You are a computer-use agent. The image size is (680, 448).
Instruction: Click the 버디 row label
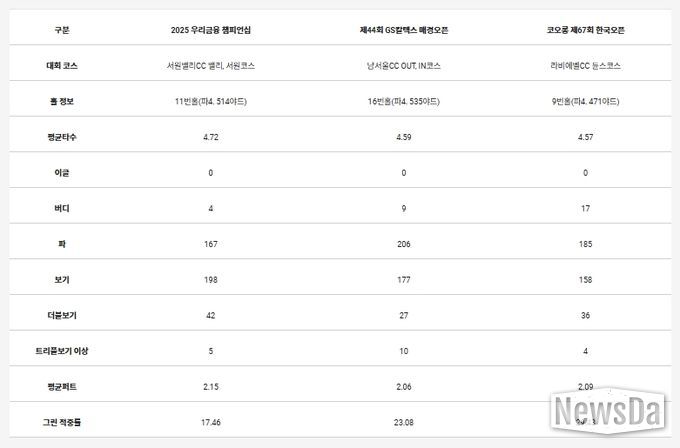[63, 208]
